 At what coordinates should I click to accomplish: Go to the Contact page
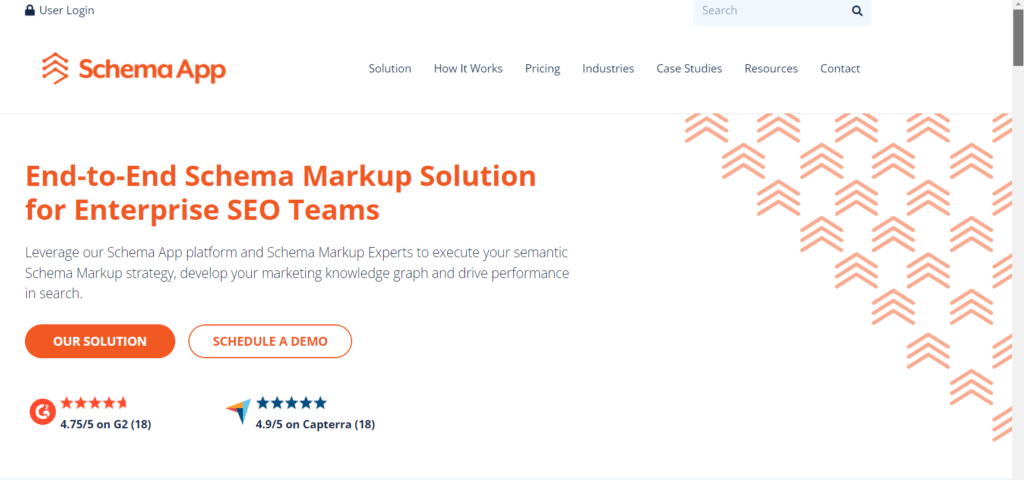(840, 69)
